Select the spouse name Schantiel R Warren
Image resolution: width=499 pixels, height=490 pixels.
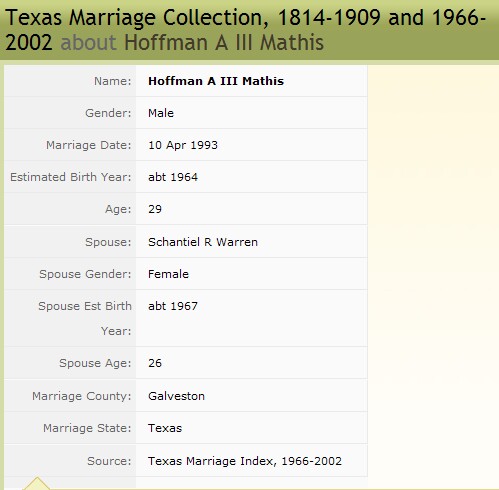(203, 242)
